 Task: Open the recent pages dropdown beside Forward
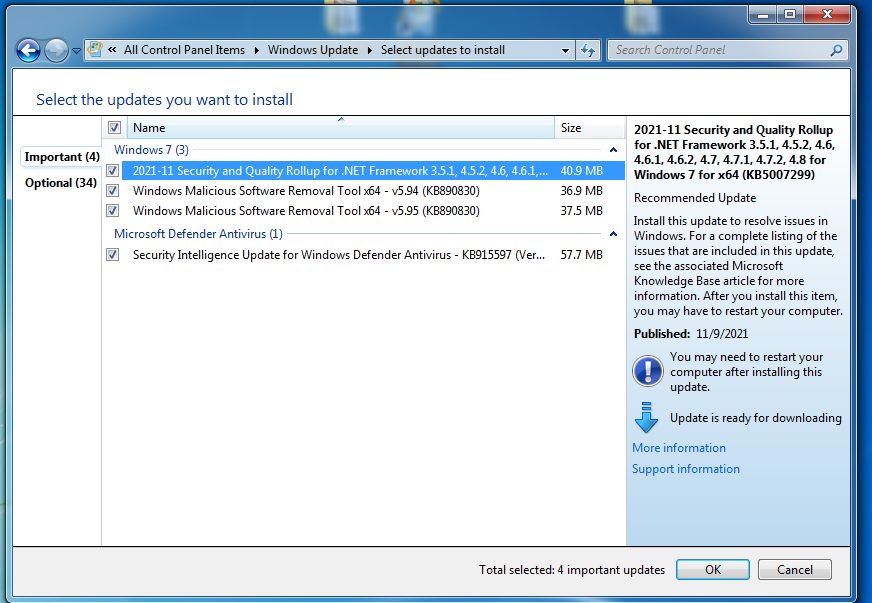pyautogui.click(x=76, y=51)
